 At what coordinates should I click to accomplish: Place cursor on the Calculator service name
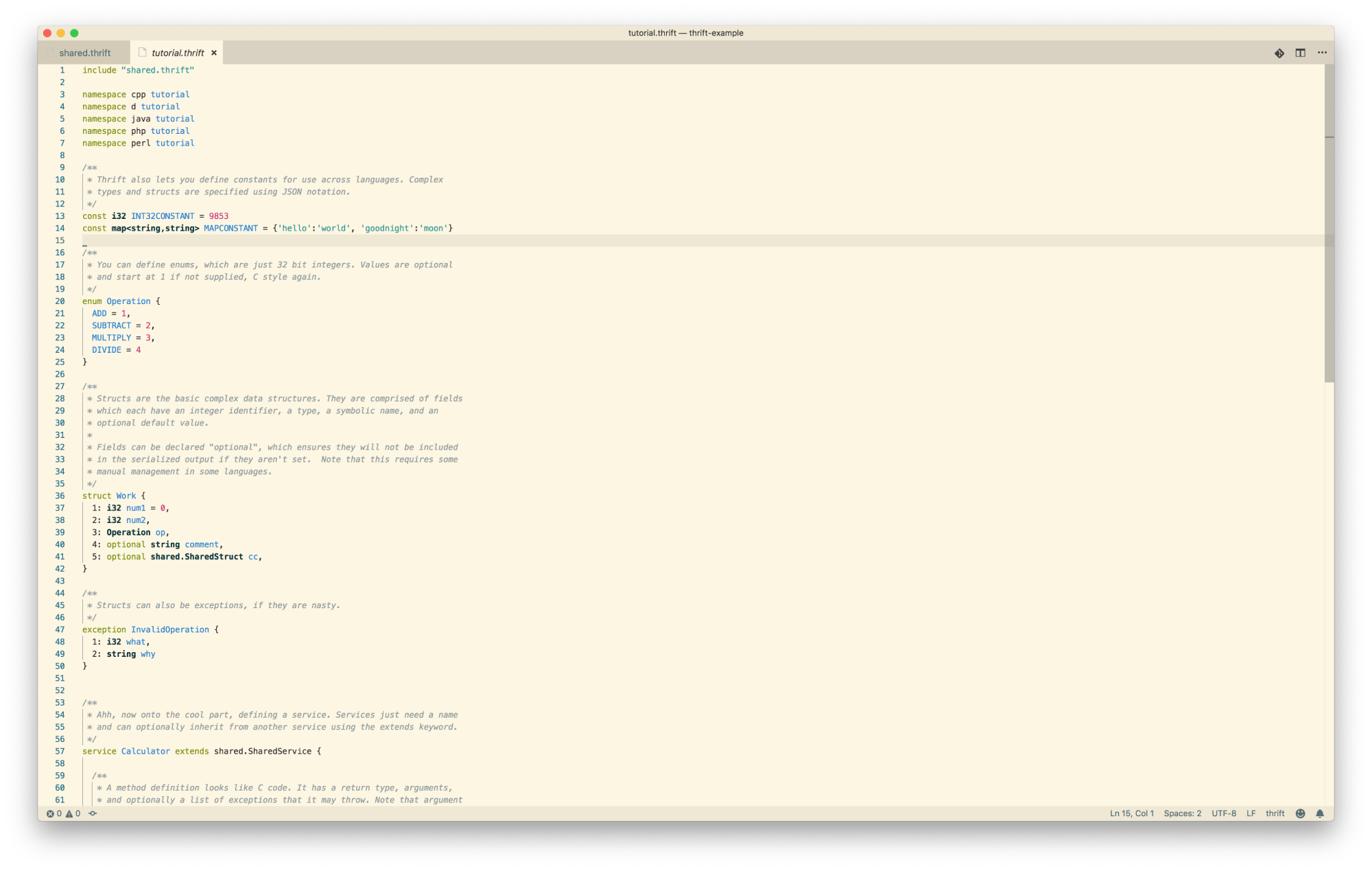(x=145, y=752)
